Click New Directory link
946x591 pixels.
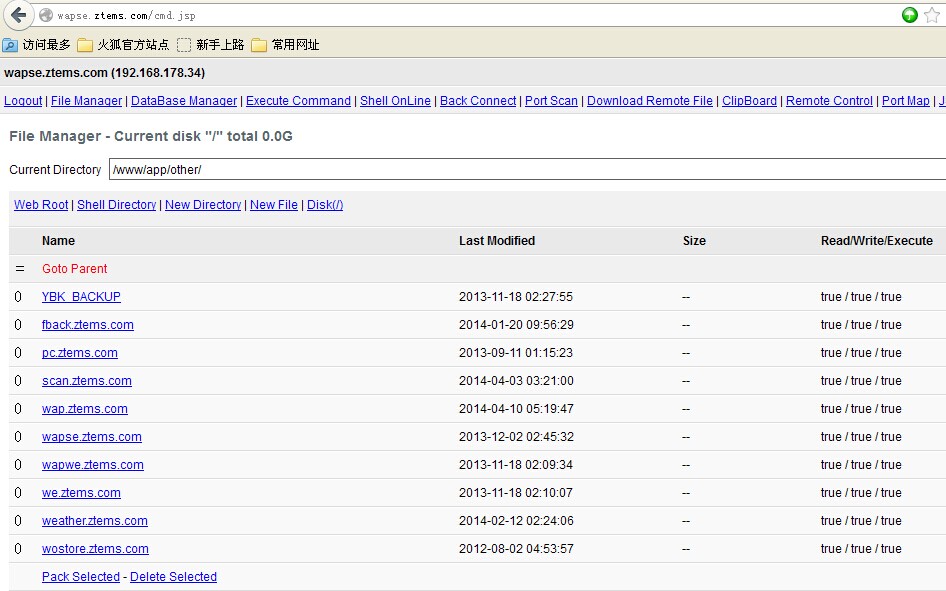203,204
